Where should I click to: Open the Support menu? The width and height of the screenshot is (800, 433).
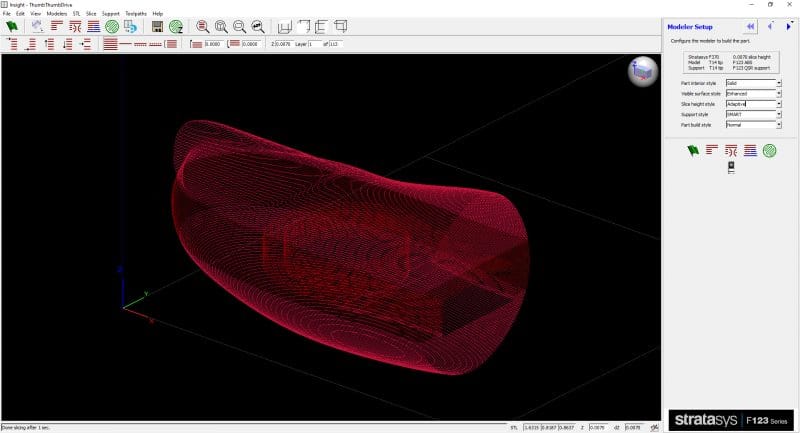pos(111,13)
